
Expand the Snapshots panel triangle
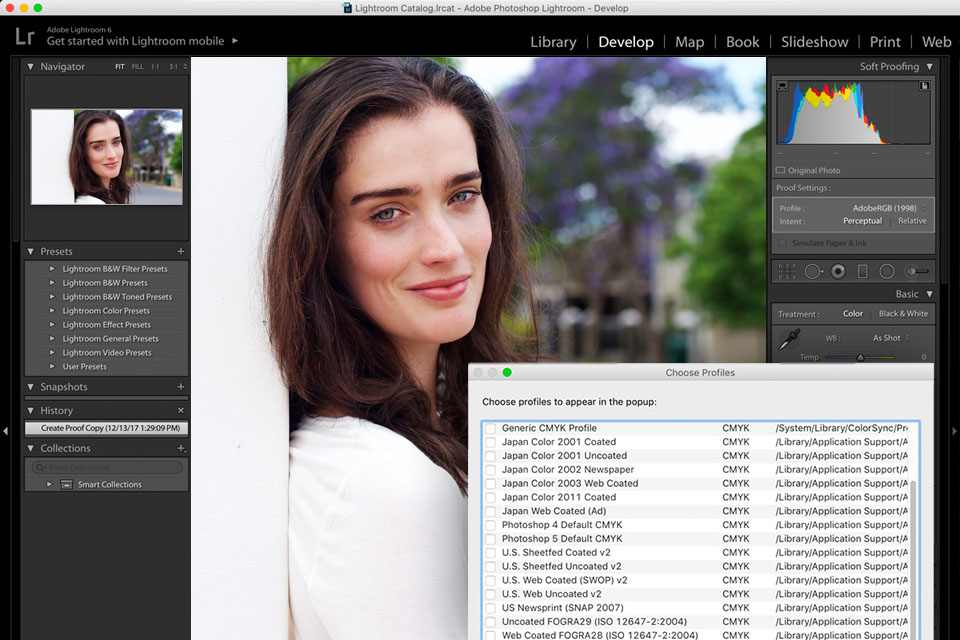click(31, 386)
